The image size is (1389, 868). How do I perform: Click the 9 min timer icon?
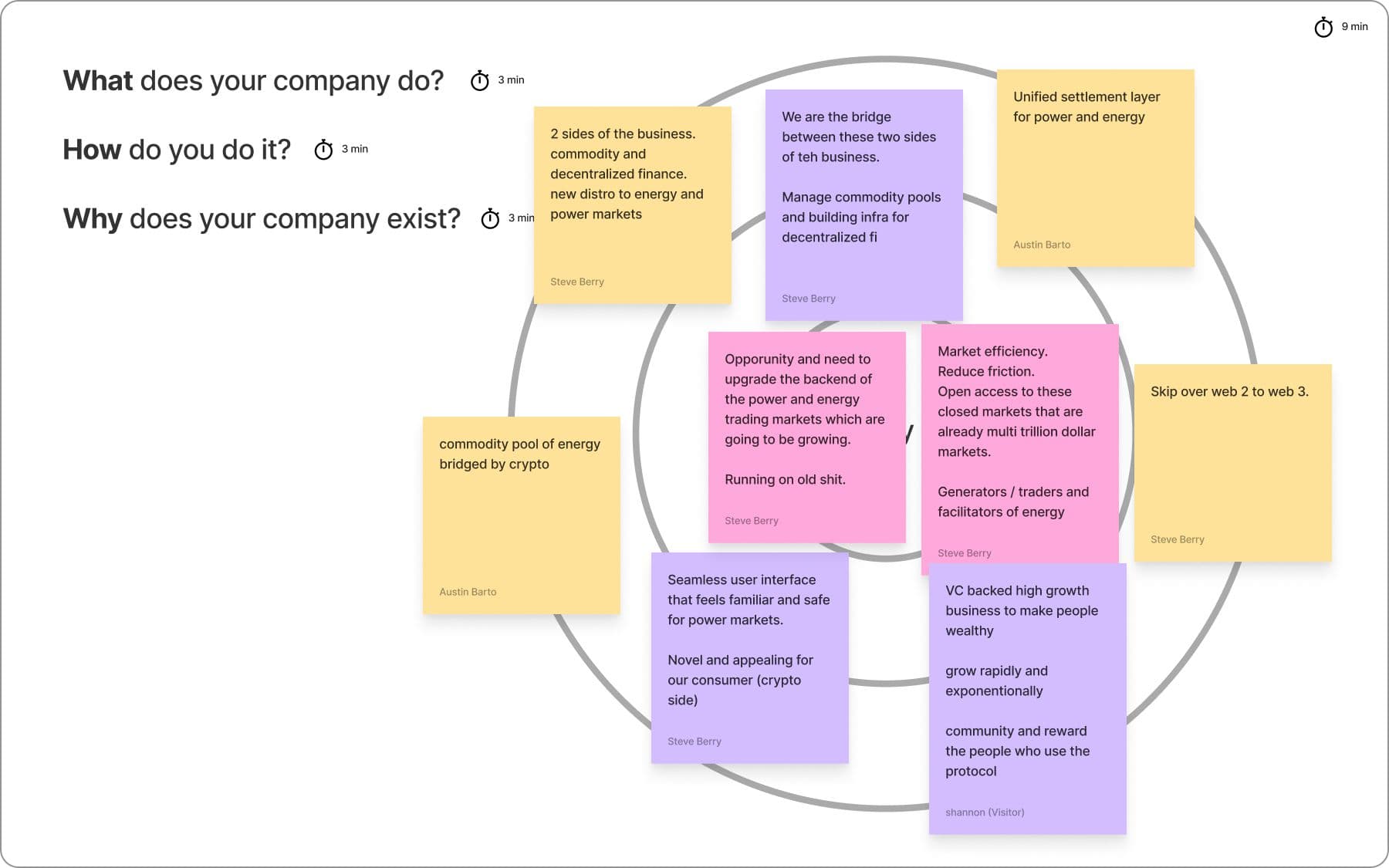[1323, 28]
